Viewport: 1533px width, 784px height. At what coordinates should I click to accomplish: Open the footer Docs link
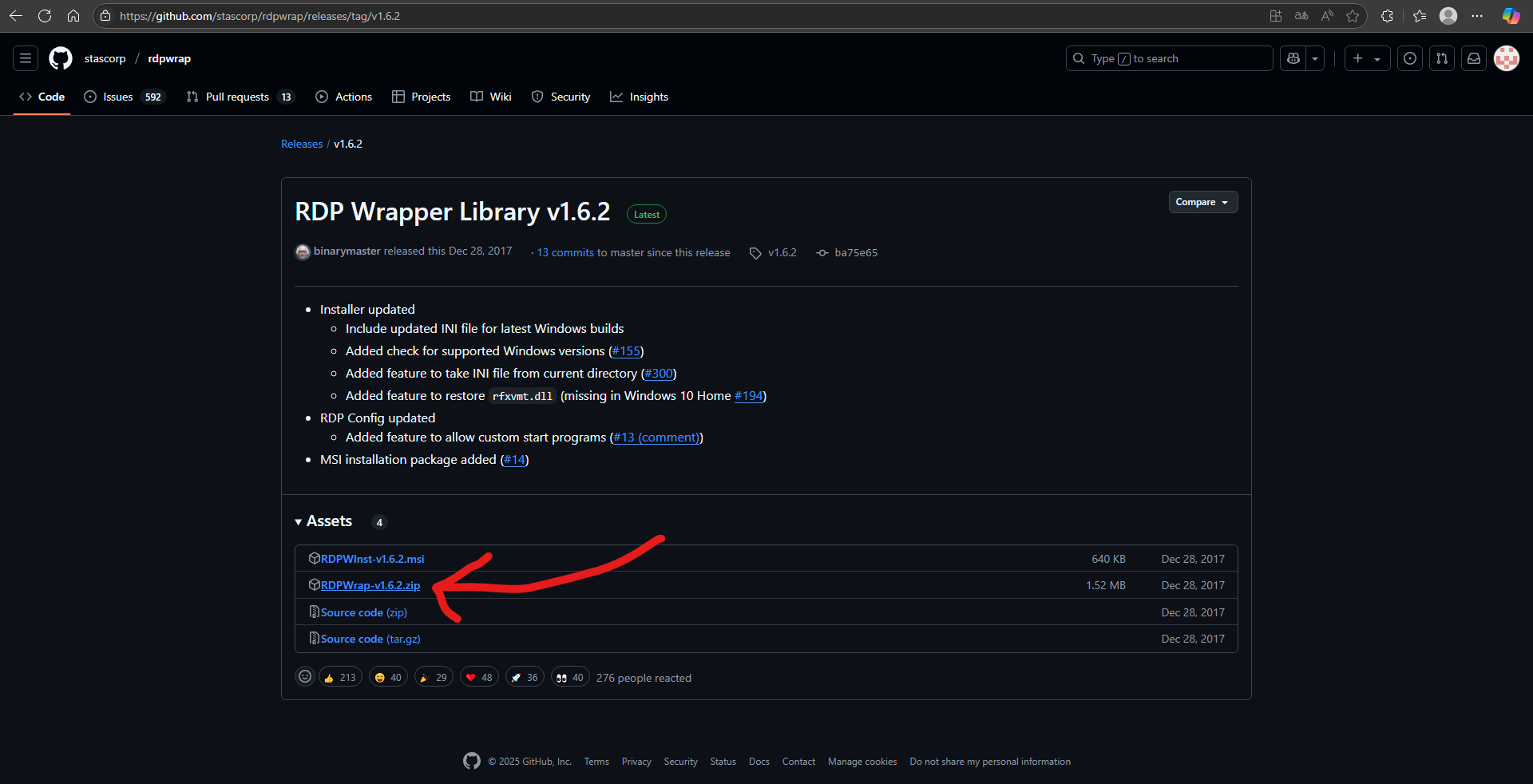(759, 762)
